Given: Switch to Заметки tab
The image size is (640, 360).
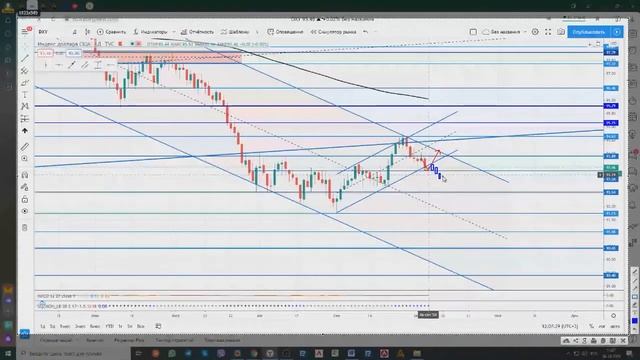Looking at the screenshot, I should click(95, 340).
